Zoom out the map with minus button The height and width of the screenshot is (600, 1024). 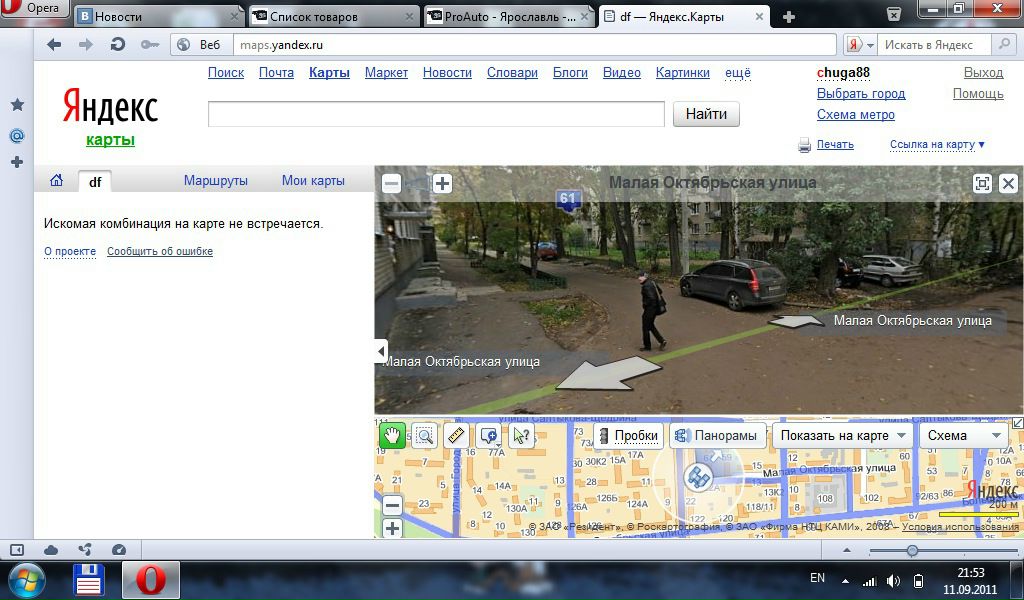pyautogui.click(x=392, y=506)
